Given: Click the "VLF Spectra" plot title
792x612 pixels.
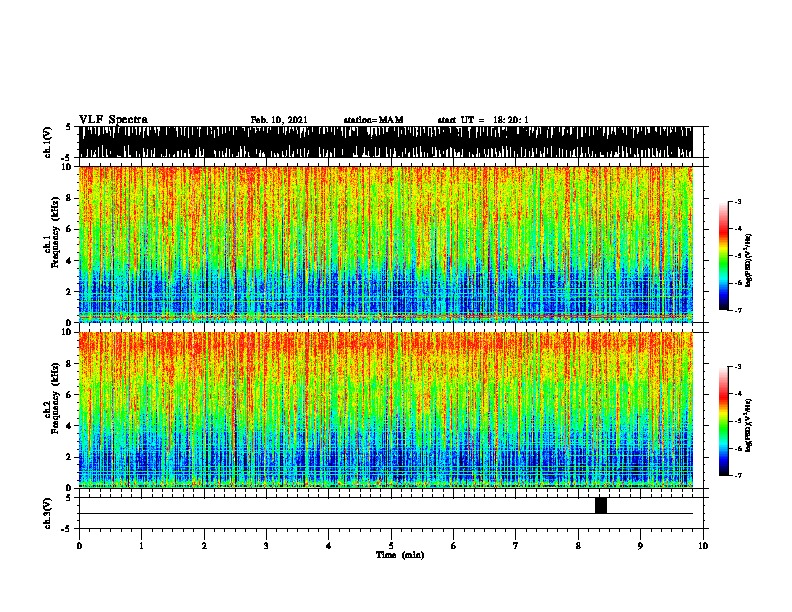Looking at the screenshot, I should [113, 120].
